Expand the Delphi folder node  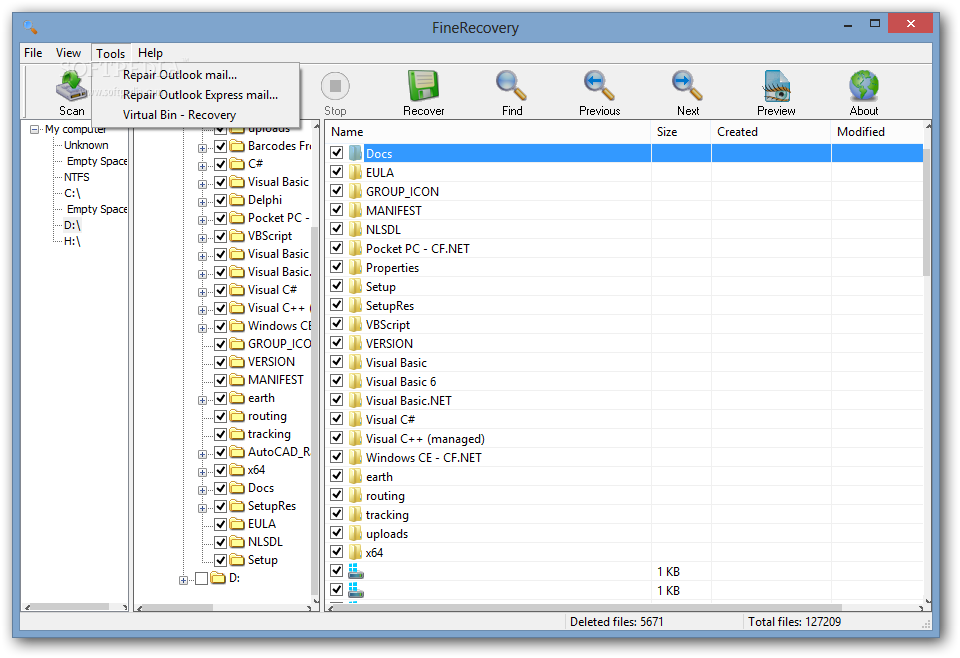click(202, 202)
